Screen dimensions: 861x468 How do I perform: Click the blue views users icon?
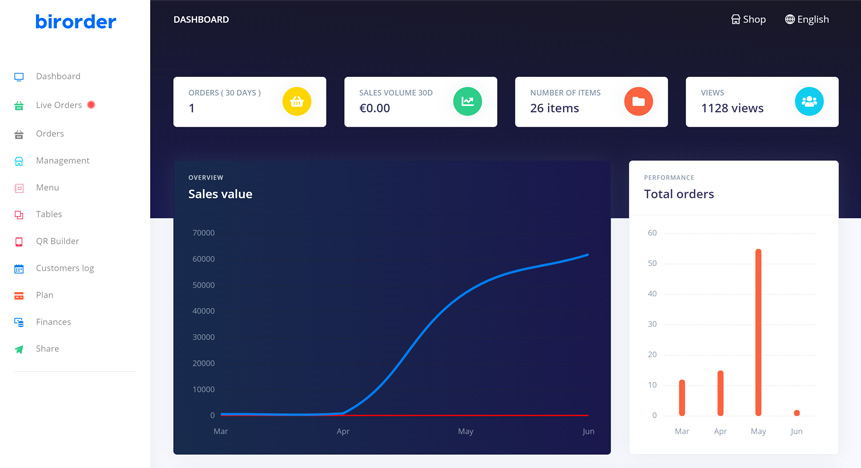809,101
